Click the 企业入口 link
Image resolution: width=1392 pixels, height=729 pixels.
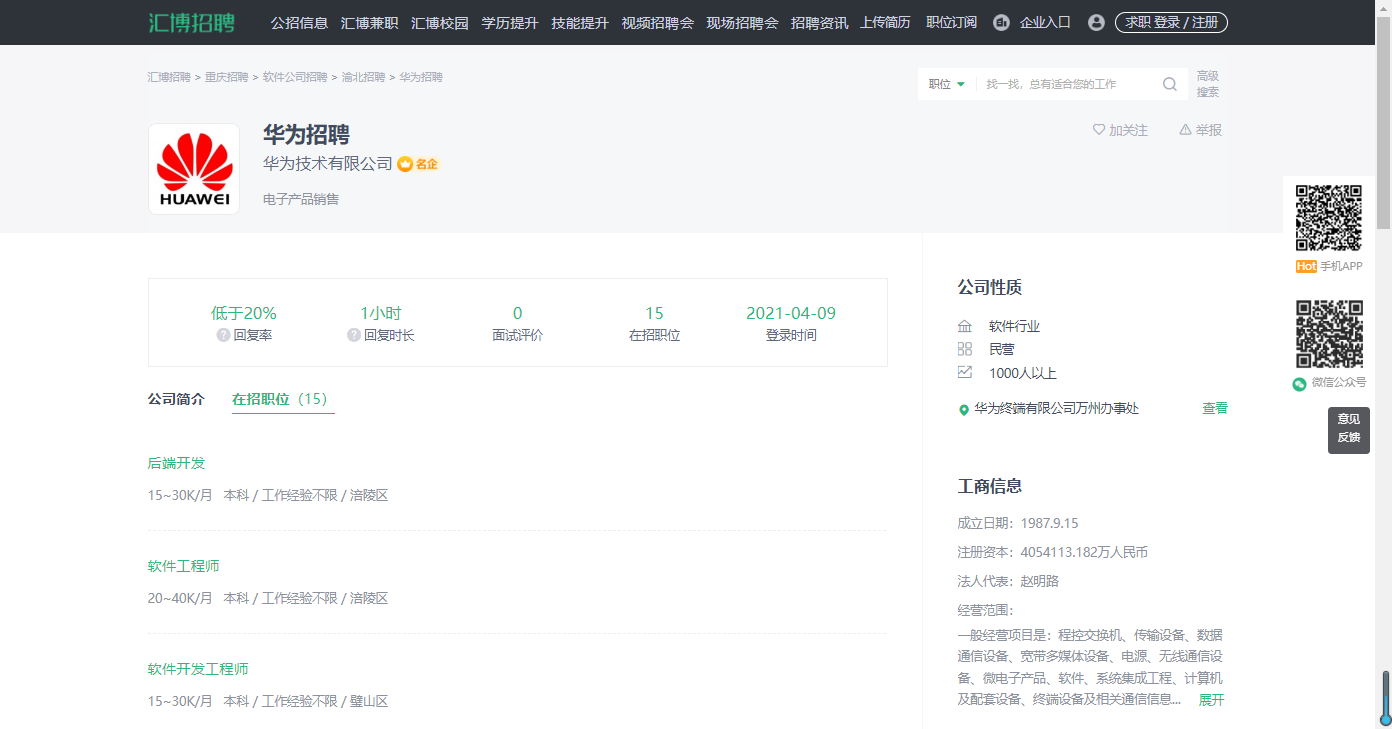click(1045, 22)
